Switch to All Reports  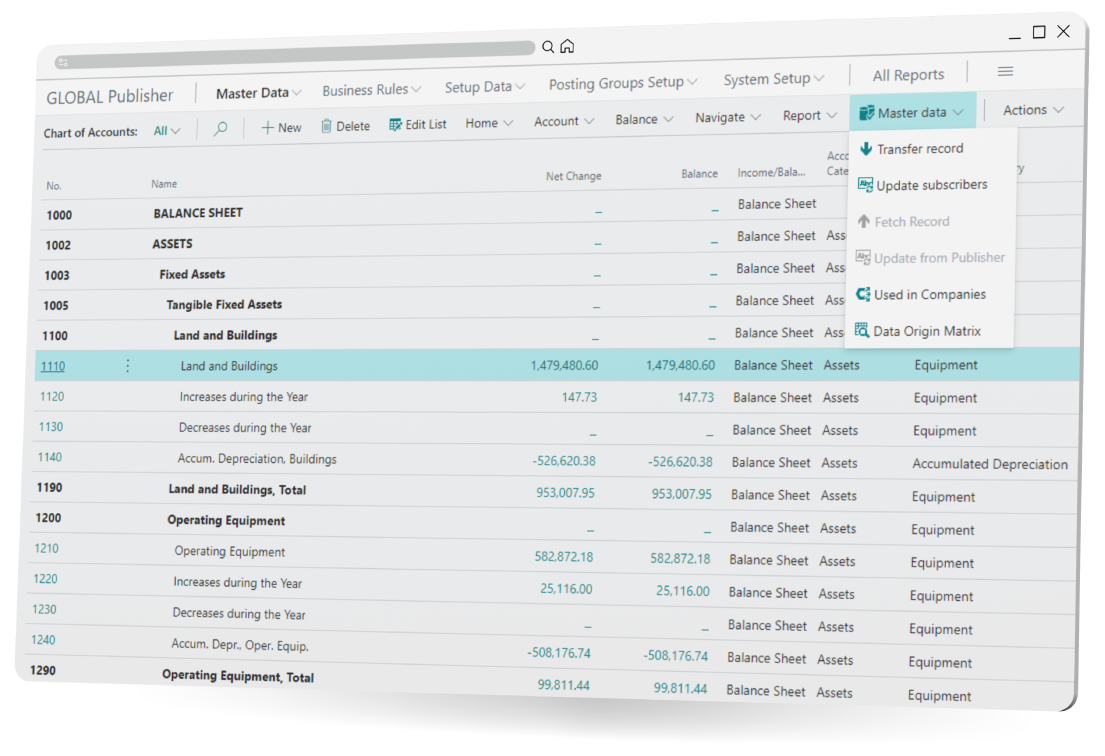[907, 74]
